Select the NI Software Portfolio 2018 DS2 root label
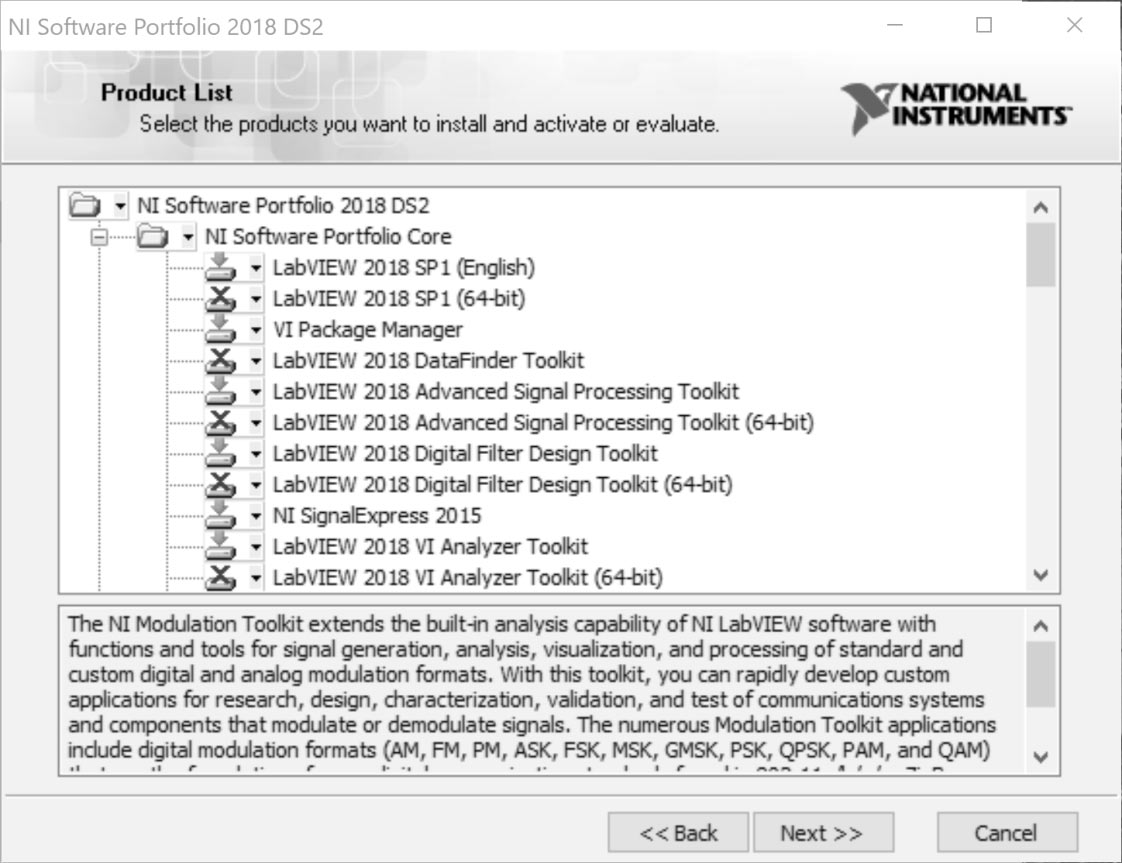This screenshot has height=863, width=1122. click(283, 206)
